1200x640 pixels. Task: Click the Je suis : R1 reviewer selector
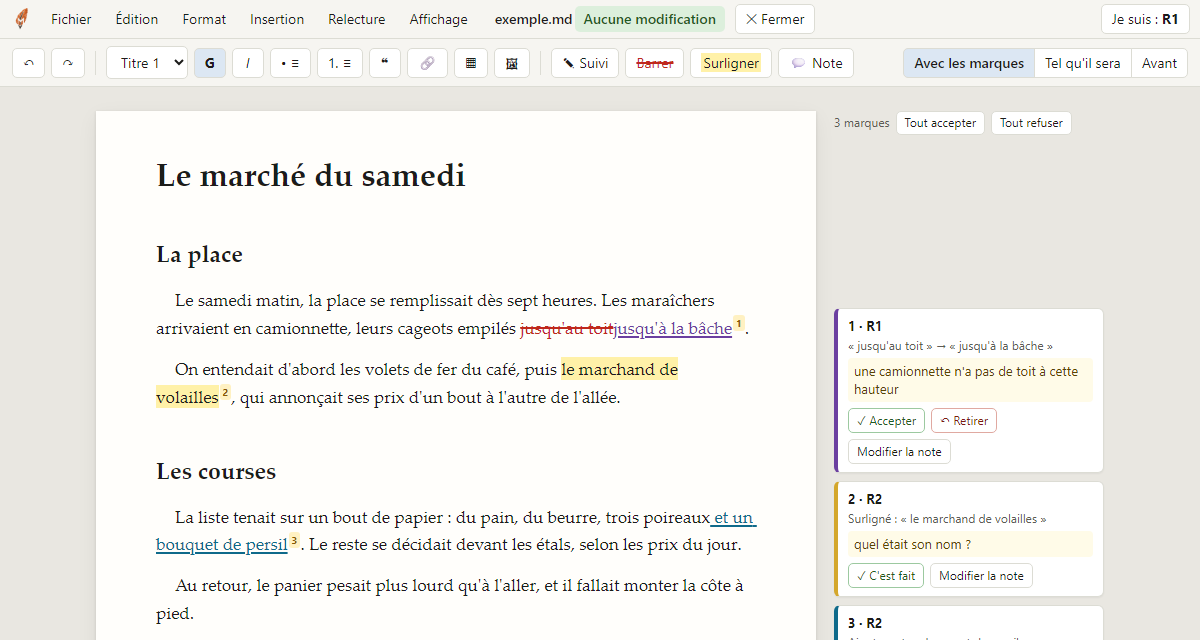[1145, 19]
